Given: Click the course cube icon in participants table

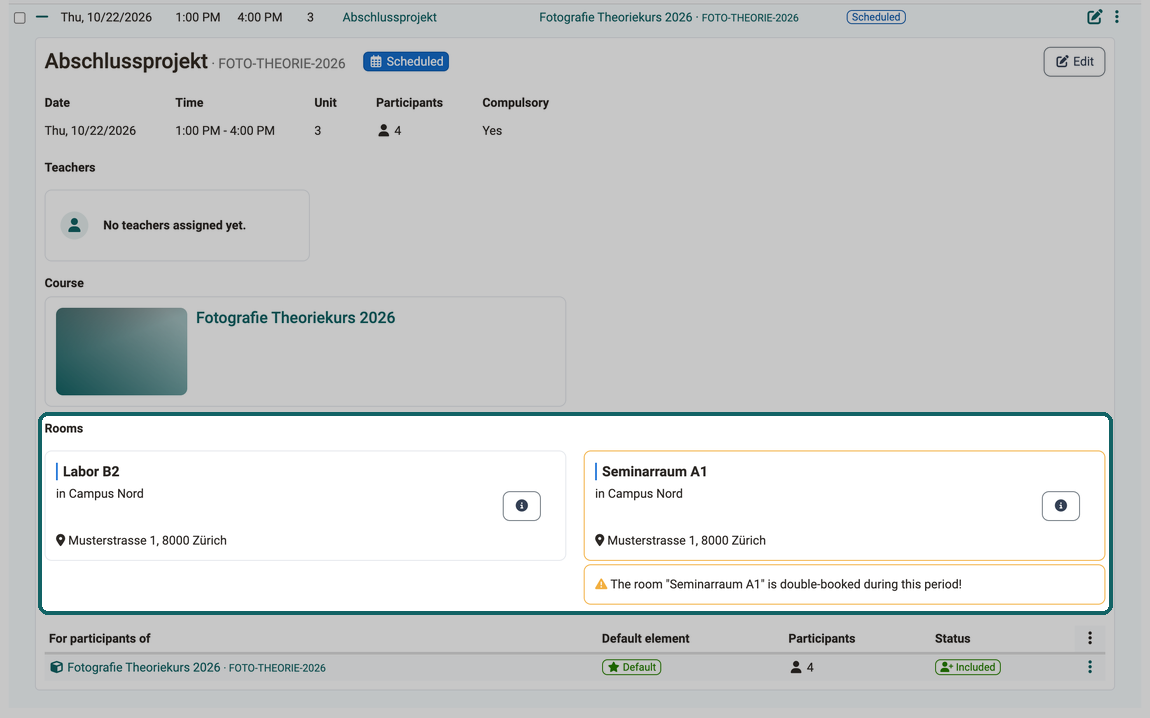Looking at the screenshot, I should pos(56,667).
